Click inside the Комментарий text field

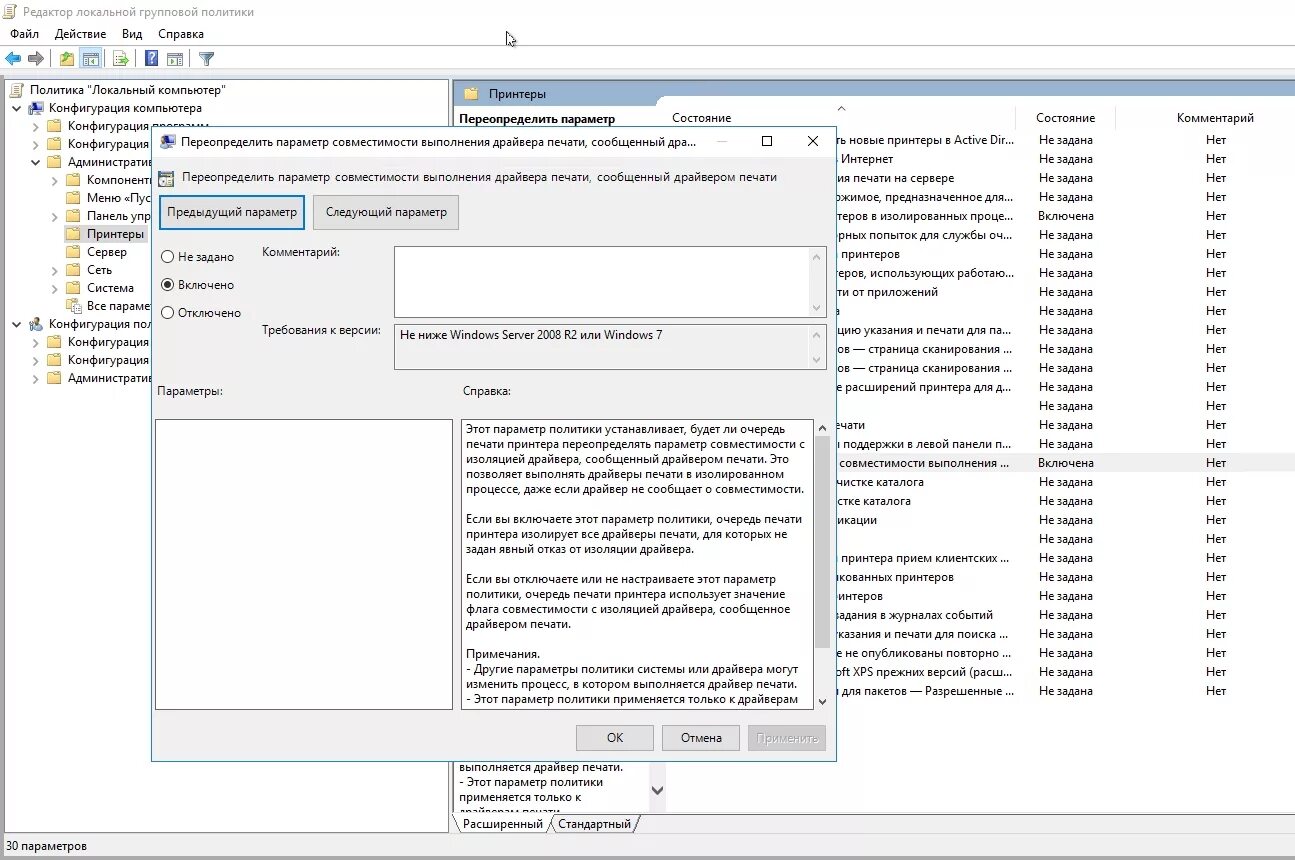pos(602,282)
